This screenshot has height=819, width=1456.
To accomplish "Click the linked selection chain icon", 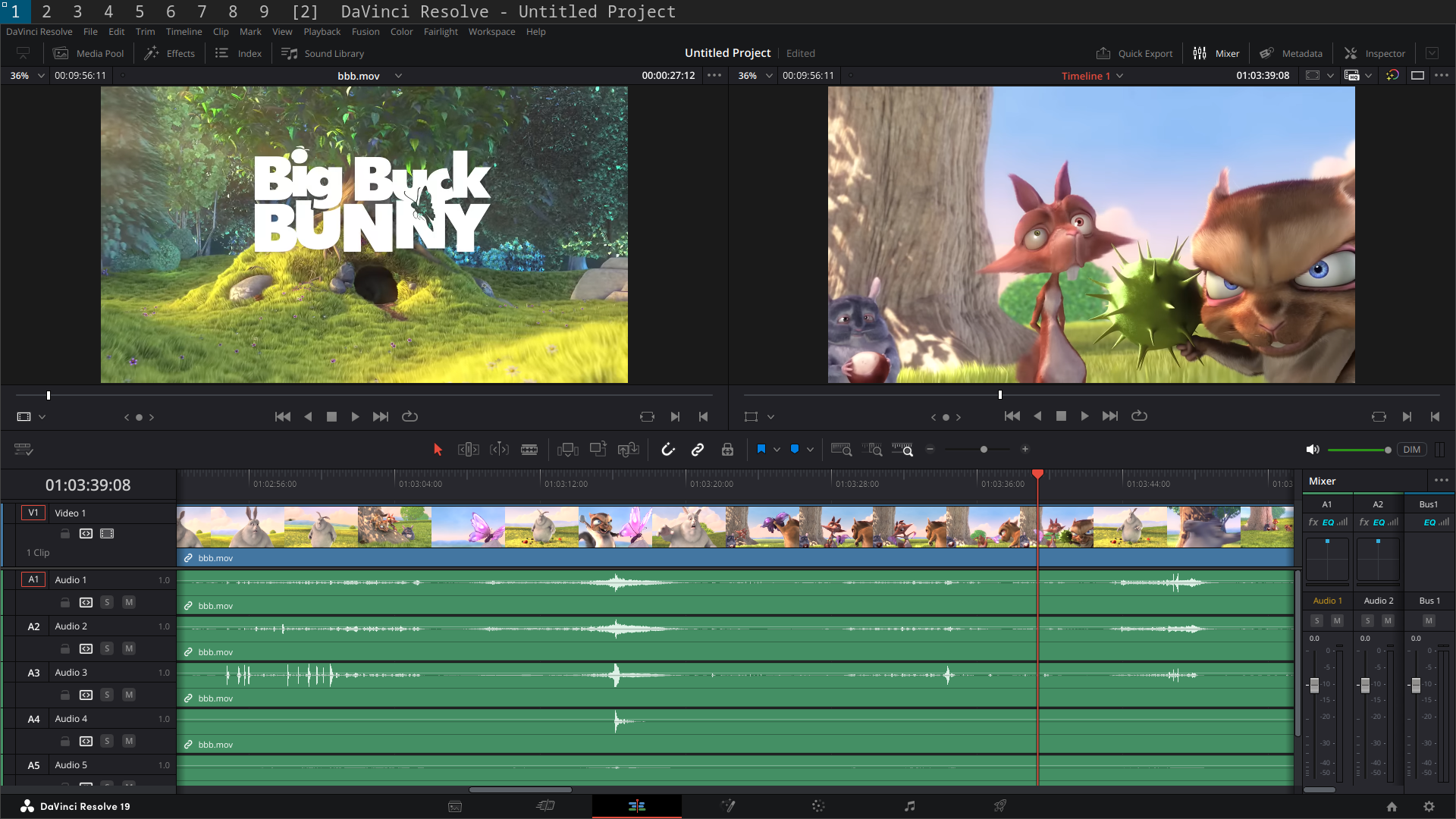I will point(698,450).
